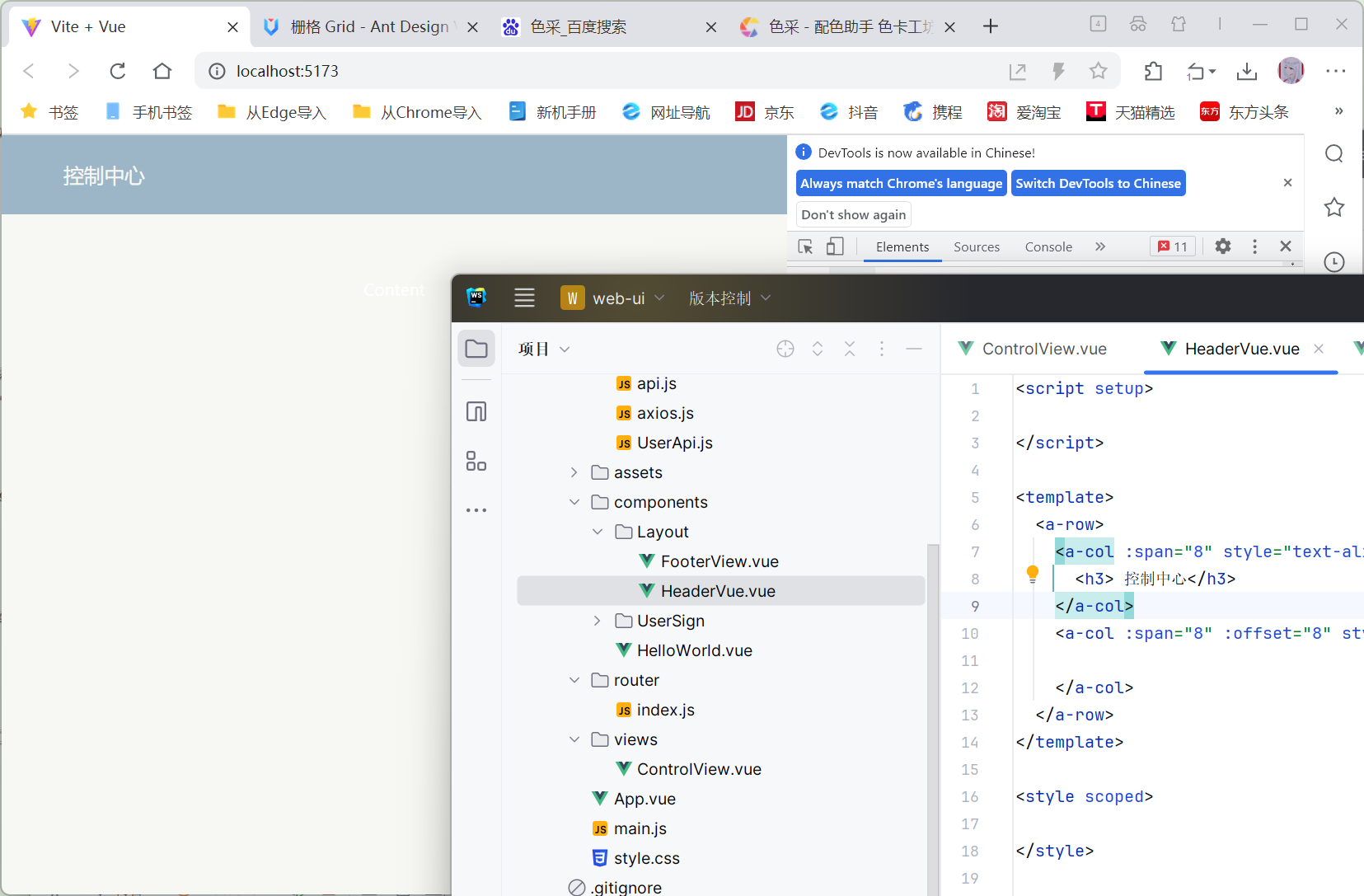Hide the project tool window
This screenshot has height=896, width=1364.
coord(914,349)
